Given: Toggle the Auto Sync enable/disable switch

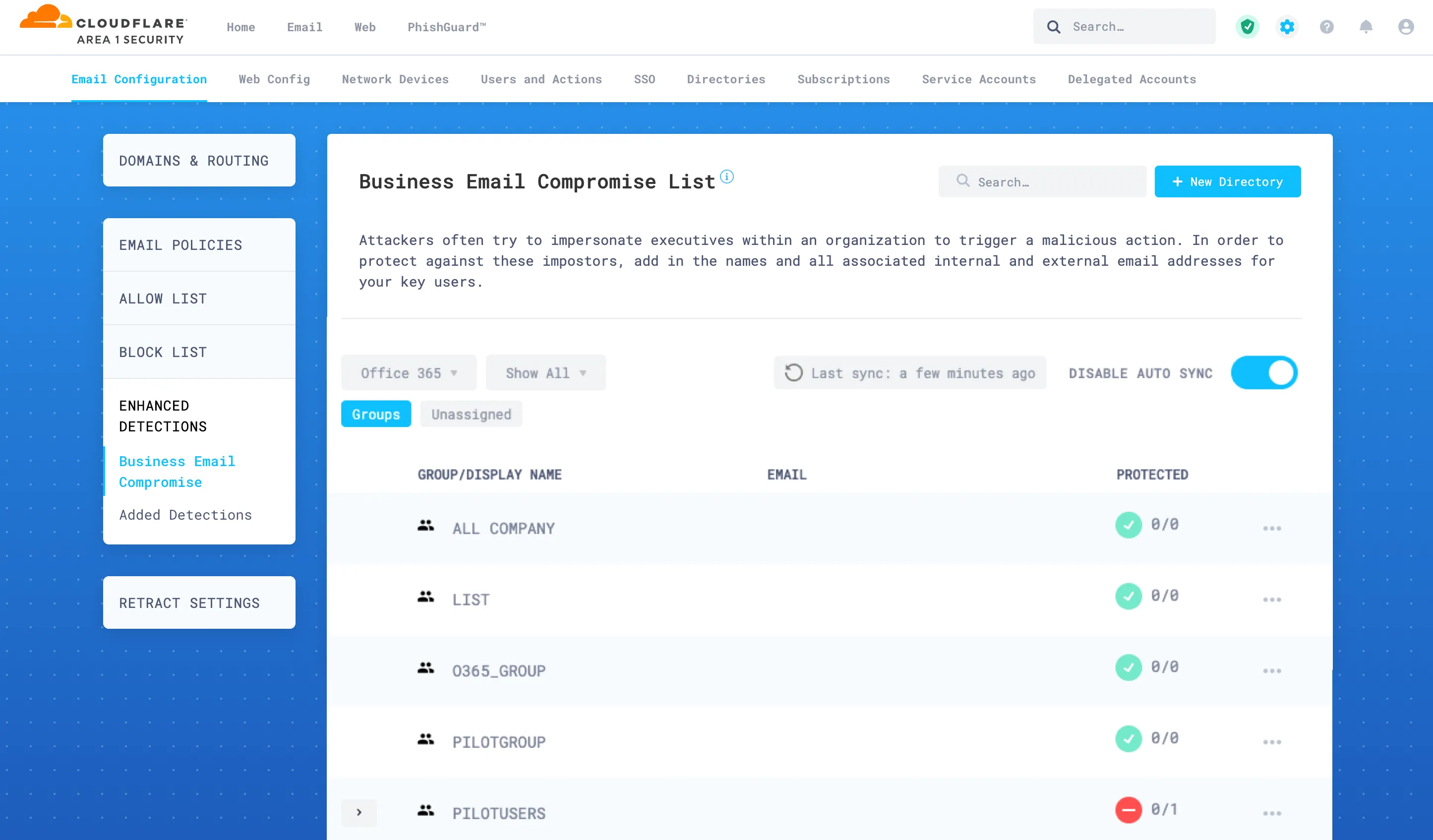Looking at the screenshot, I should 1264,372.
